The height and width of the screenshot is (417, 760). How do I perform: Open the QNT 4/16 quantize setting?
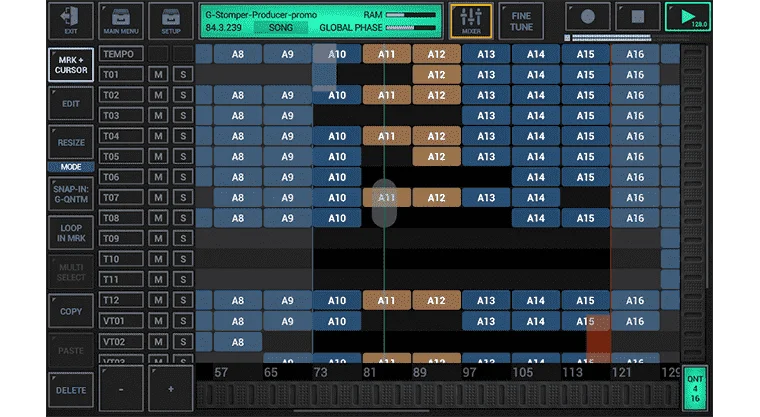[695, 388]
